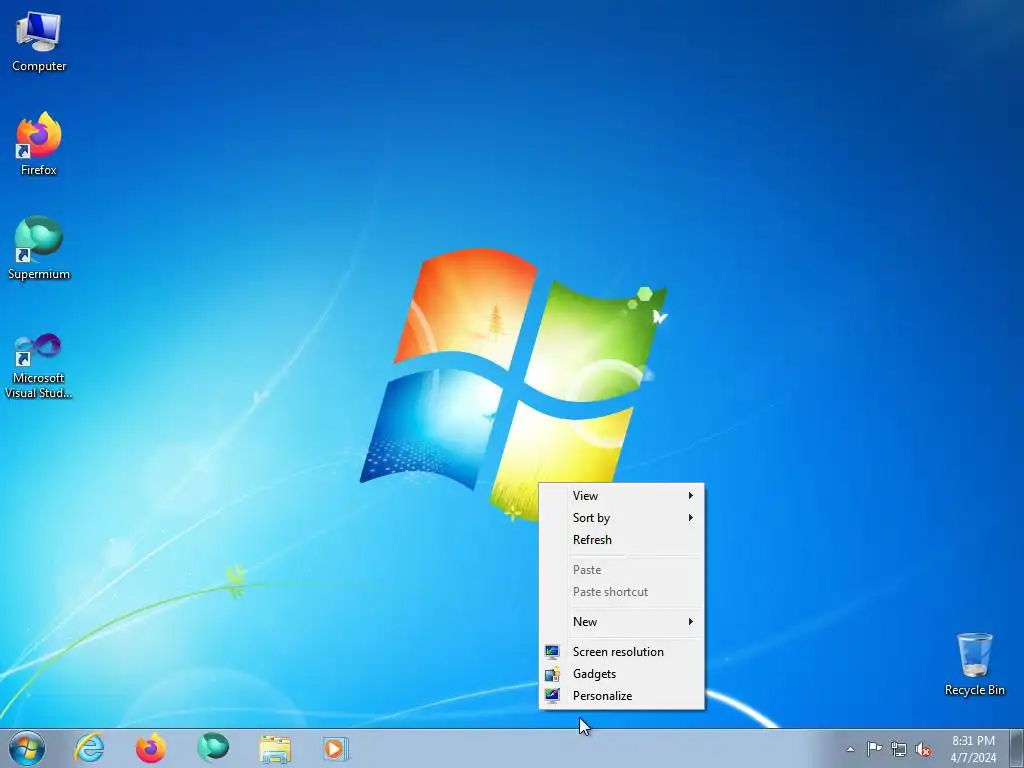
Task: Show hidden tray icons arrow
Action: [850, 749]
